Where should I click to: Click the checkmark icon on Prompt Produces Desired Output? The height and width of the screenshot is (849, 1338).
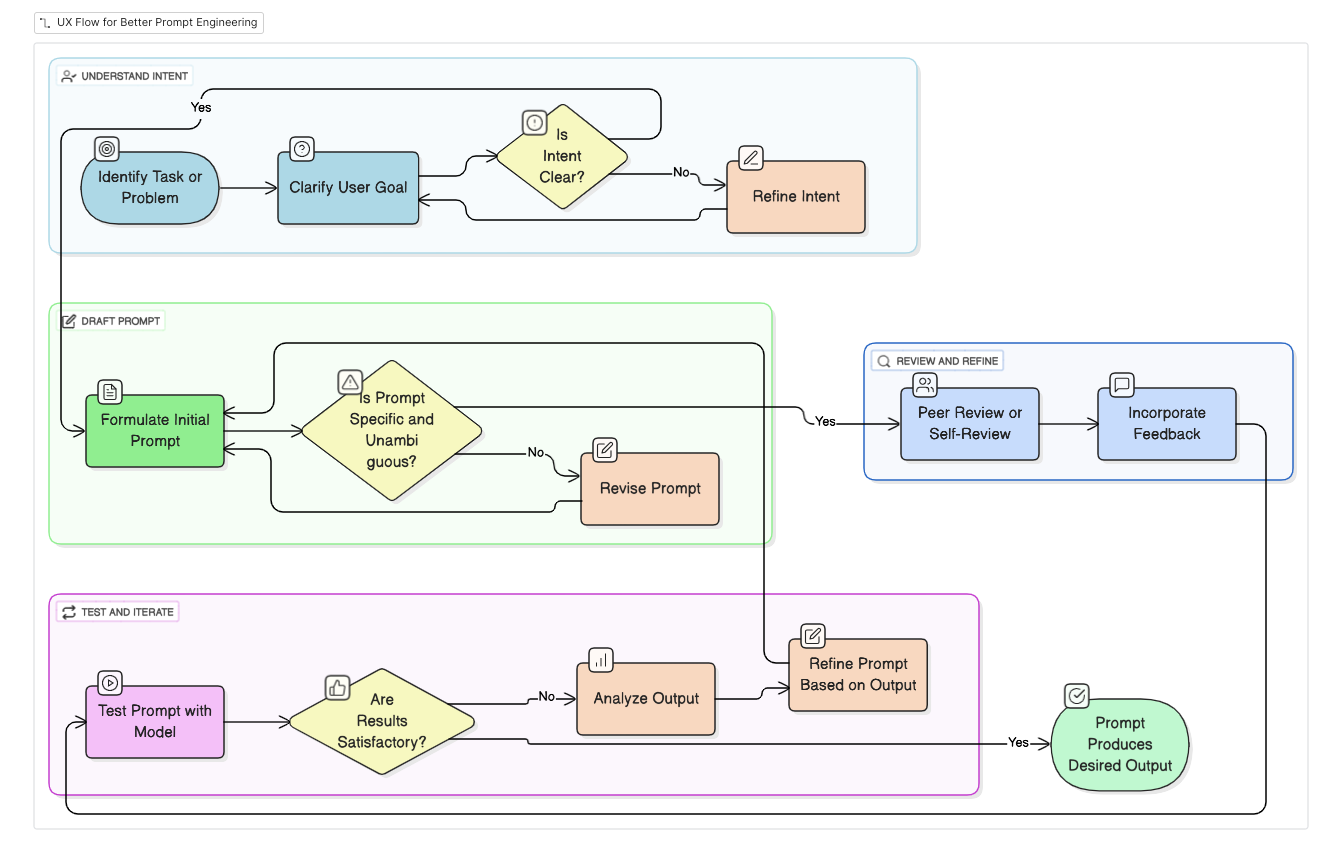(x=1077, y=695)
